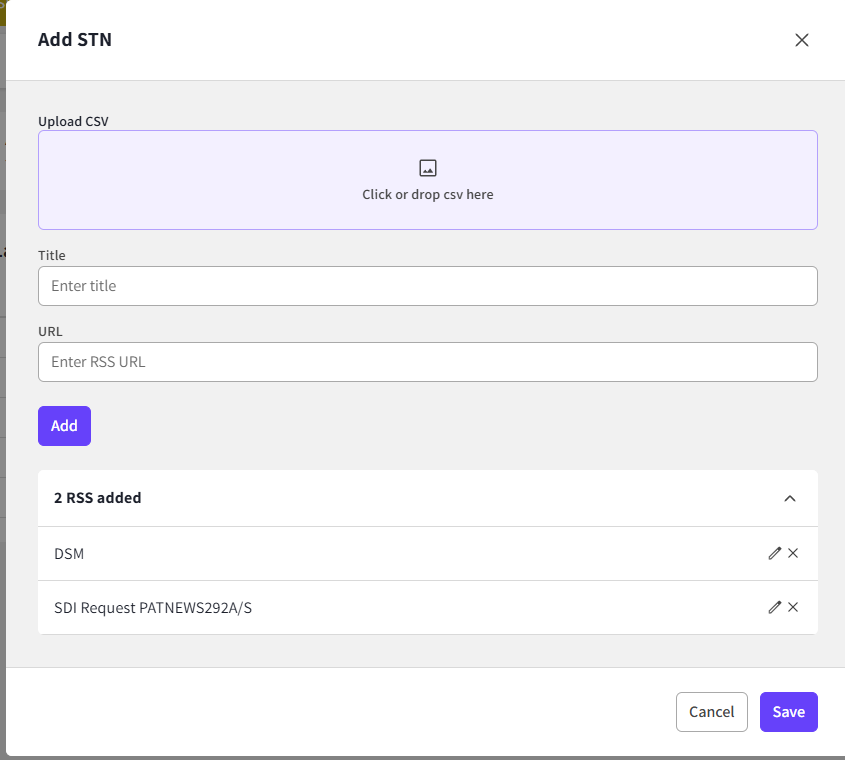Save the STN feeds
The width and height of the screenshot is (845, 760).
[788, 712]
